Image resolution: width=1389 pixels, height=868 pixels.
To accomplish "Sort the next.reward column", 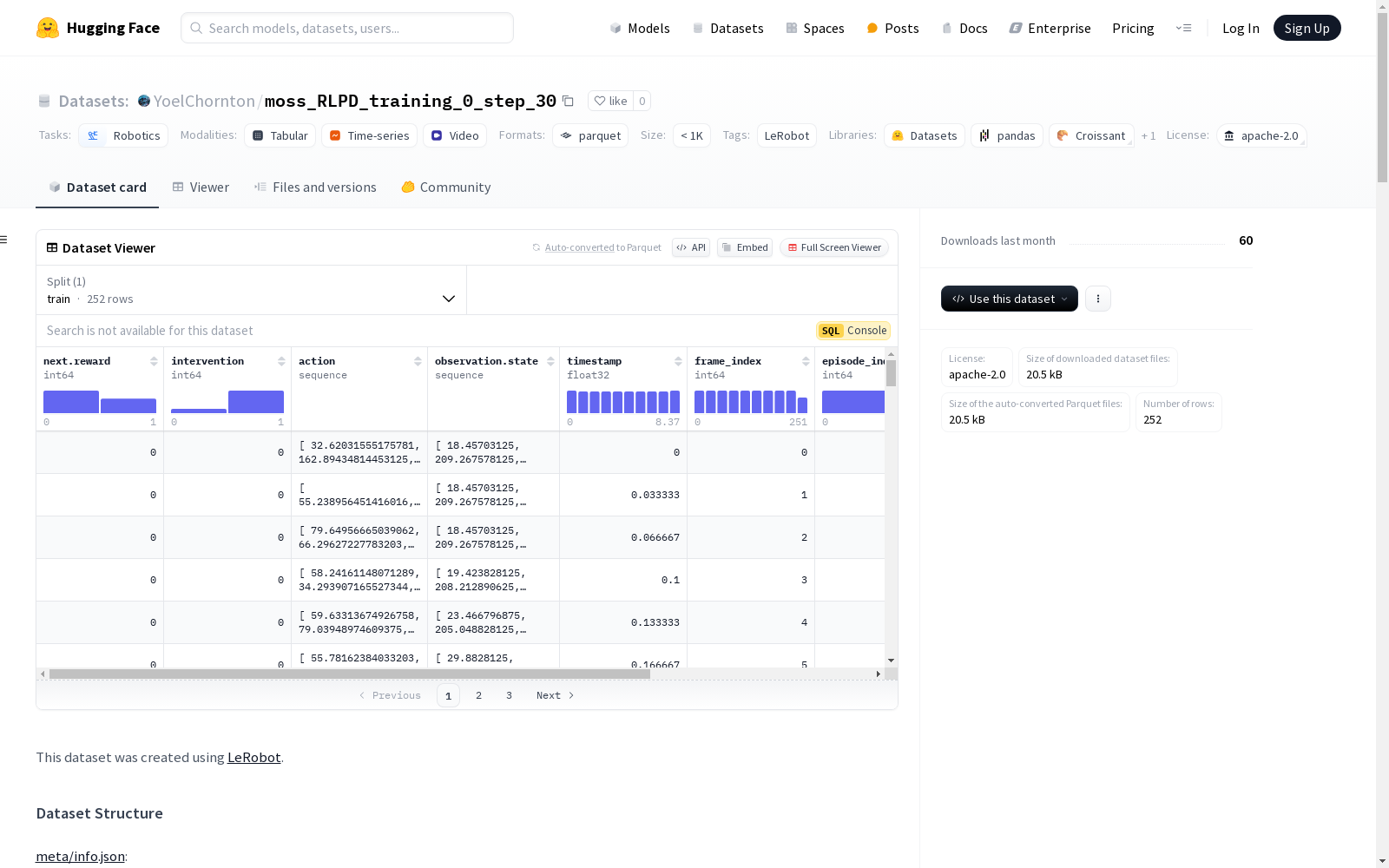I will click(x=154, y=361).
